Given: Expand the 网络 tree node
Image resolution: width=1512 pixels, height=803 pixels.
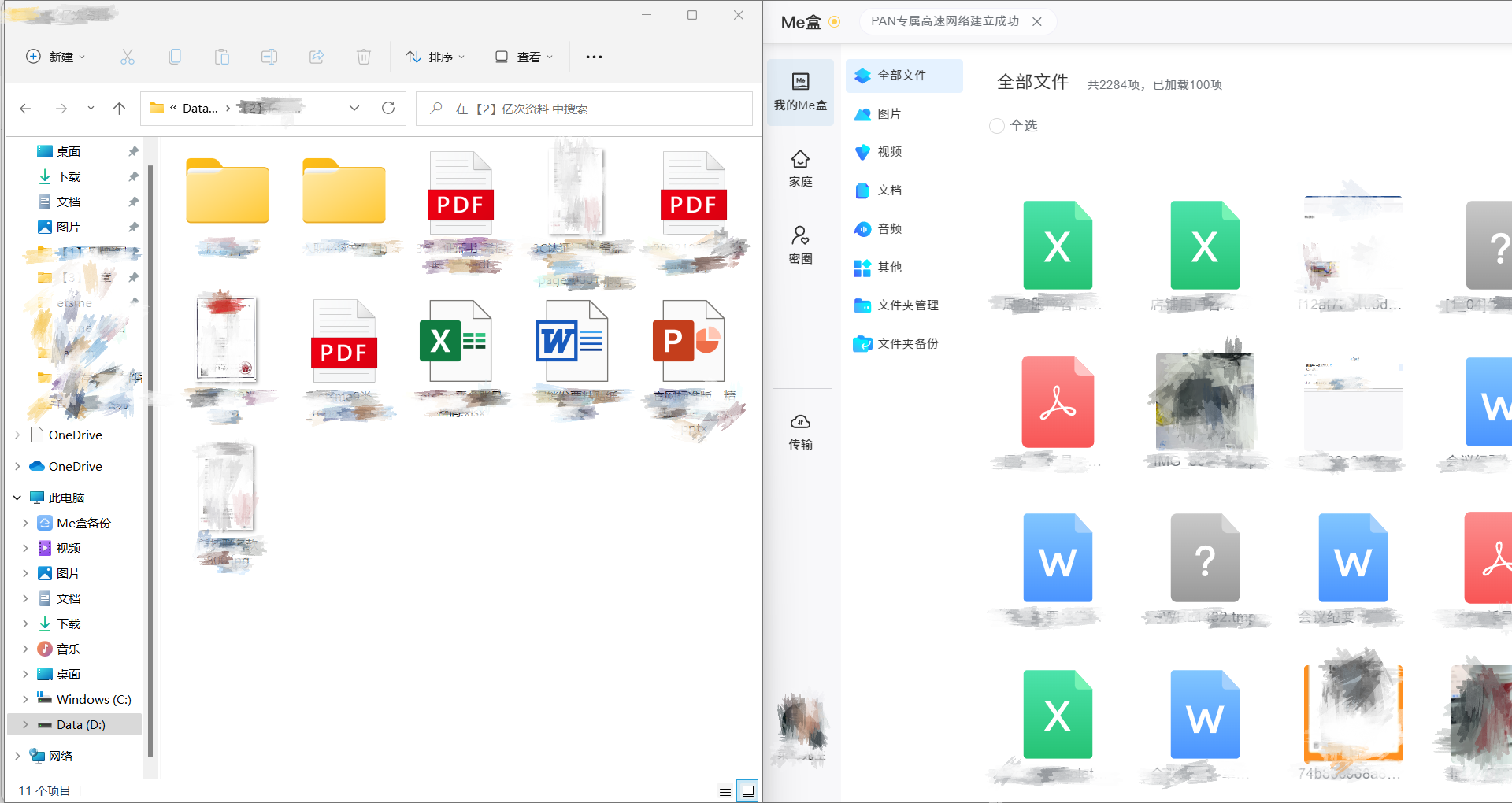Looking at the screenshot, I should pos(17,756).
